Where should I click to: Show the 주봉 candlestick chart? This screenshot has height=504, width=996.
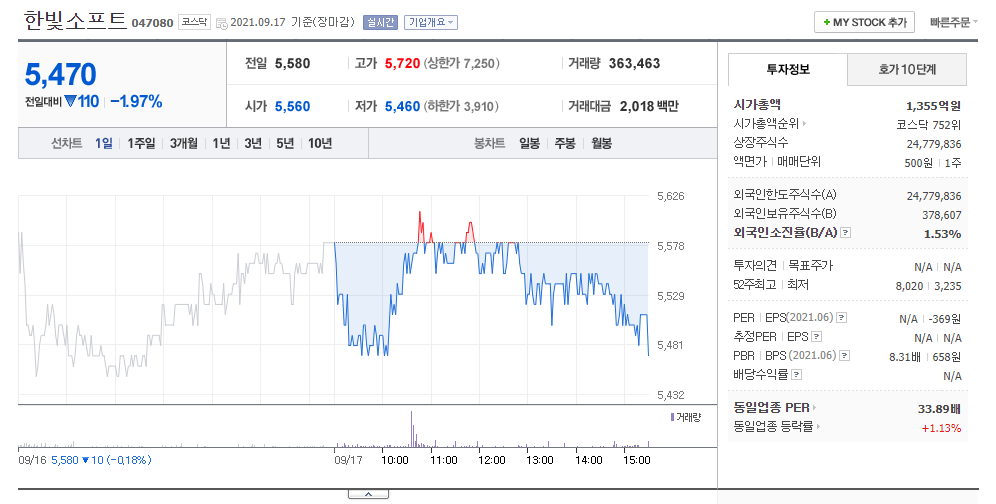coord(565,144)
